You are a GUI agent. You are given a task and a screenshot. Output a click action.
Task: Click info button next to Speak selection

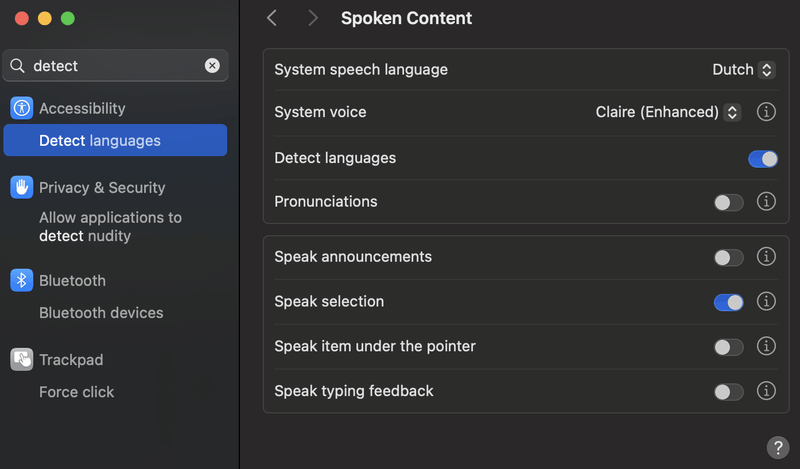(x=766, y=301)
